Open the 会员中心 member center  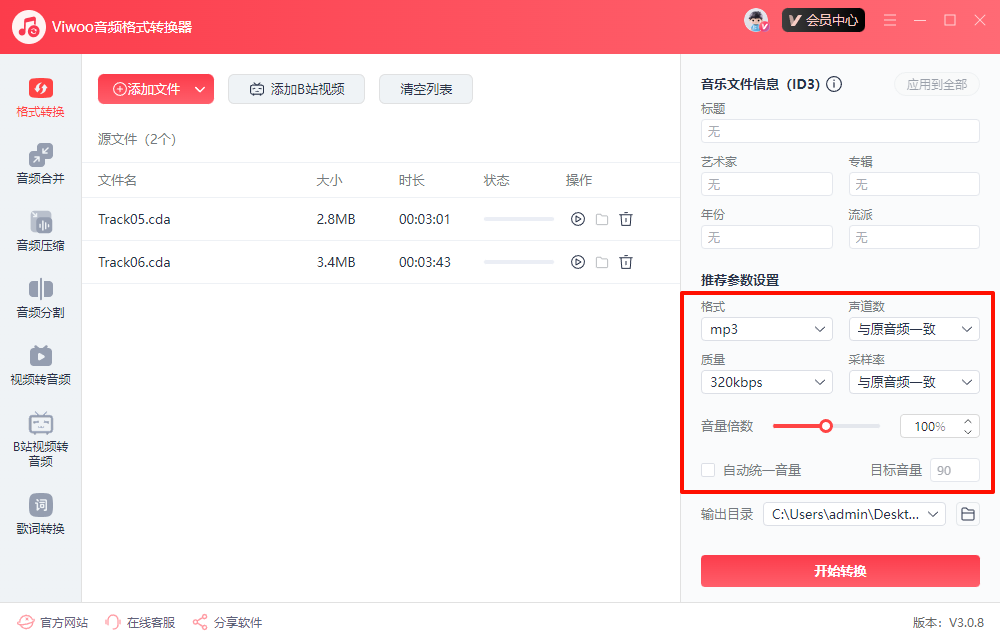click(x=823, y=19)
